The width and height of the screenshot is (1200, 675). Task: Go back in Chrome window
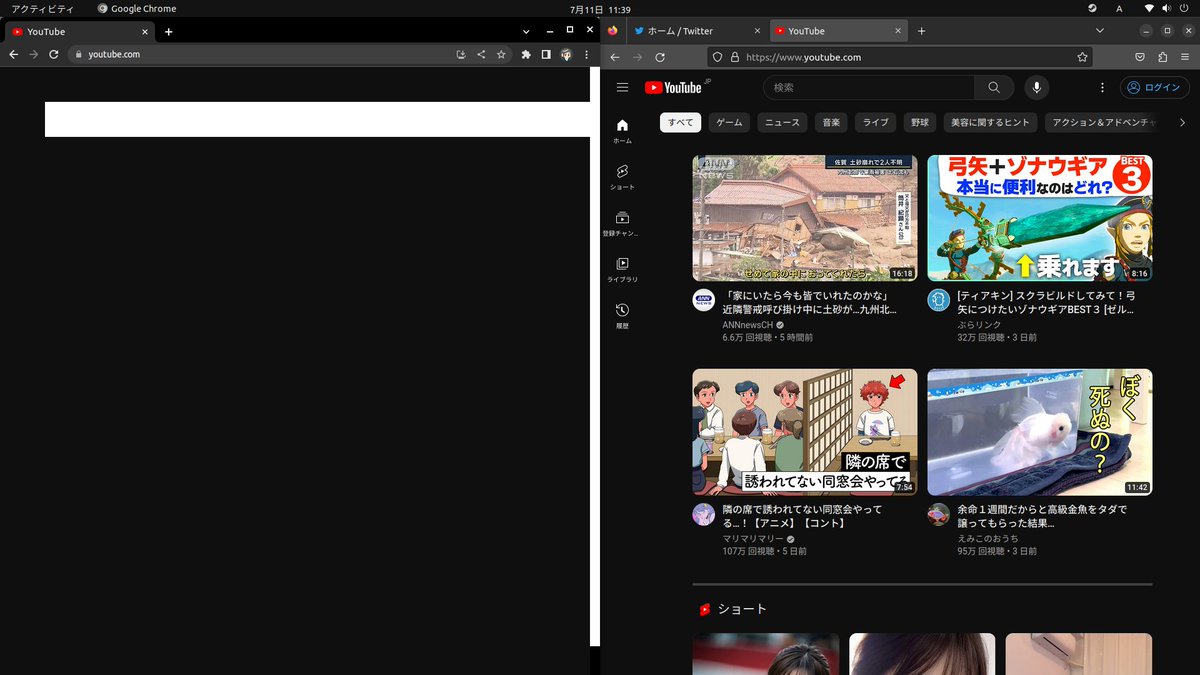coord(13,54)
